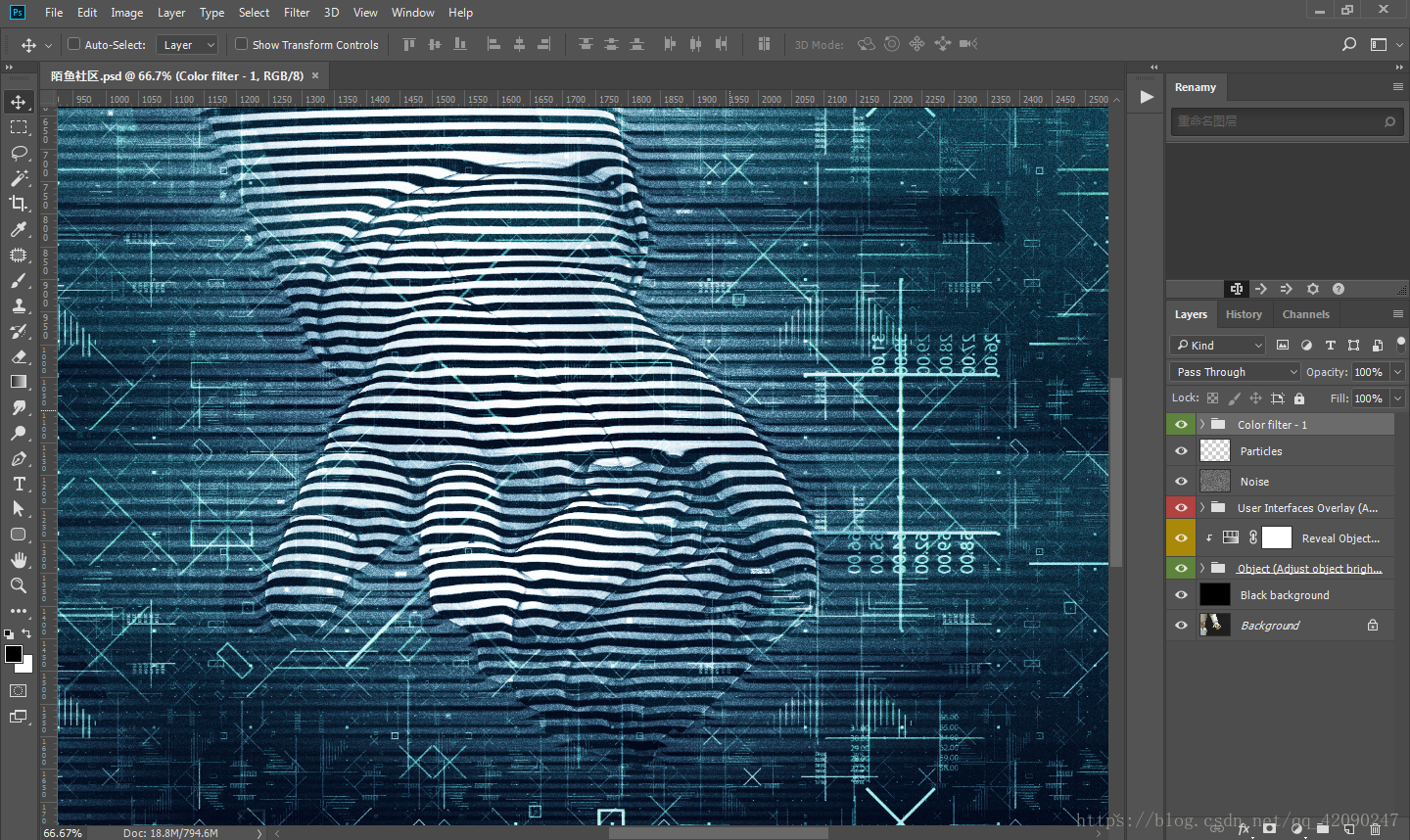
Task: Select the Hand tool
Action: [19, 560]
